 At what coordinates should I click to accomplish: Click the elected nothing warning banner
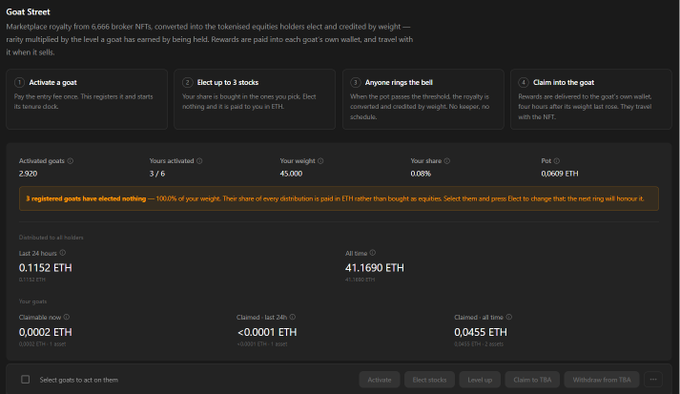(x=339, y=199)
